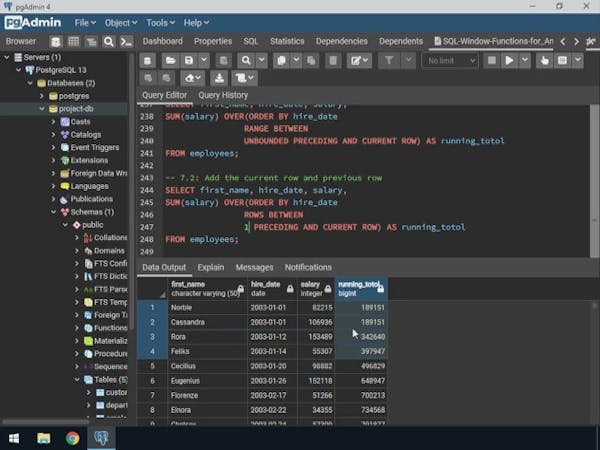Click the Stop query square button
Image resolution: width=600 pixels, height=450 pixels.
(492, 60)
